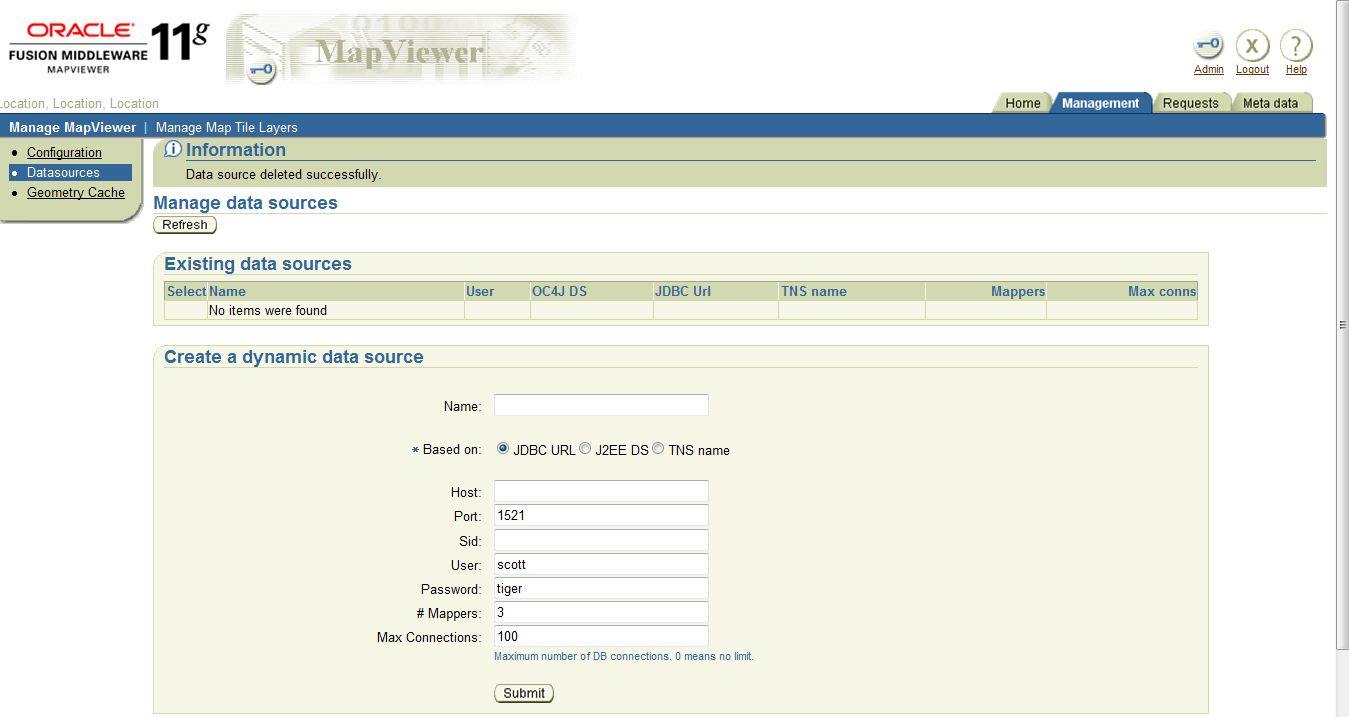This screenshot has width=1349, height=717.
Task: Click the Port field containing 1521
Action: pos(601,515)
